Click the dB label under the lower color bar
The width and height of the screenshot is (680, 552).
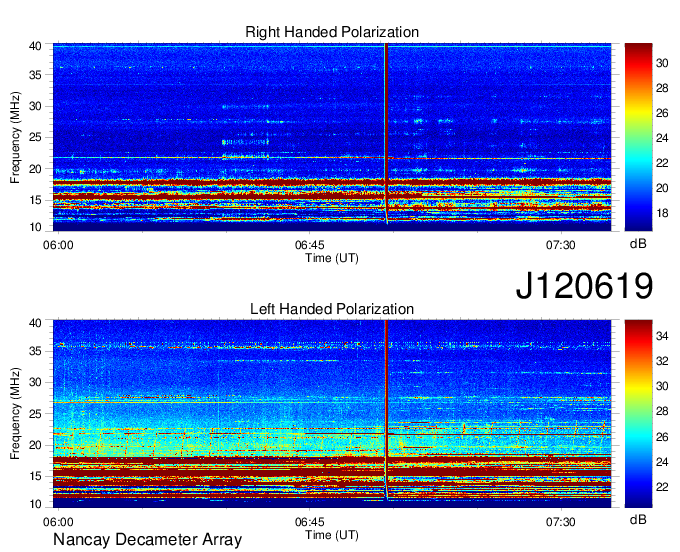pyautogui.click(x=638, y=519)
